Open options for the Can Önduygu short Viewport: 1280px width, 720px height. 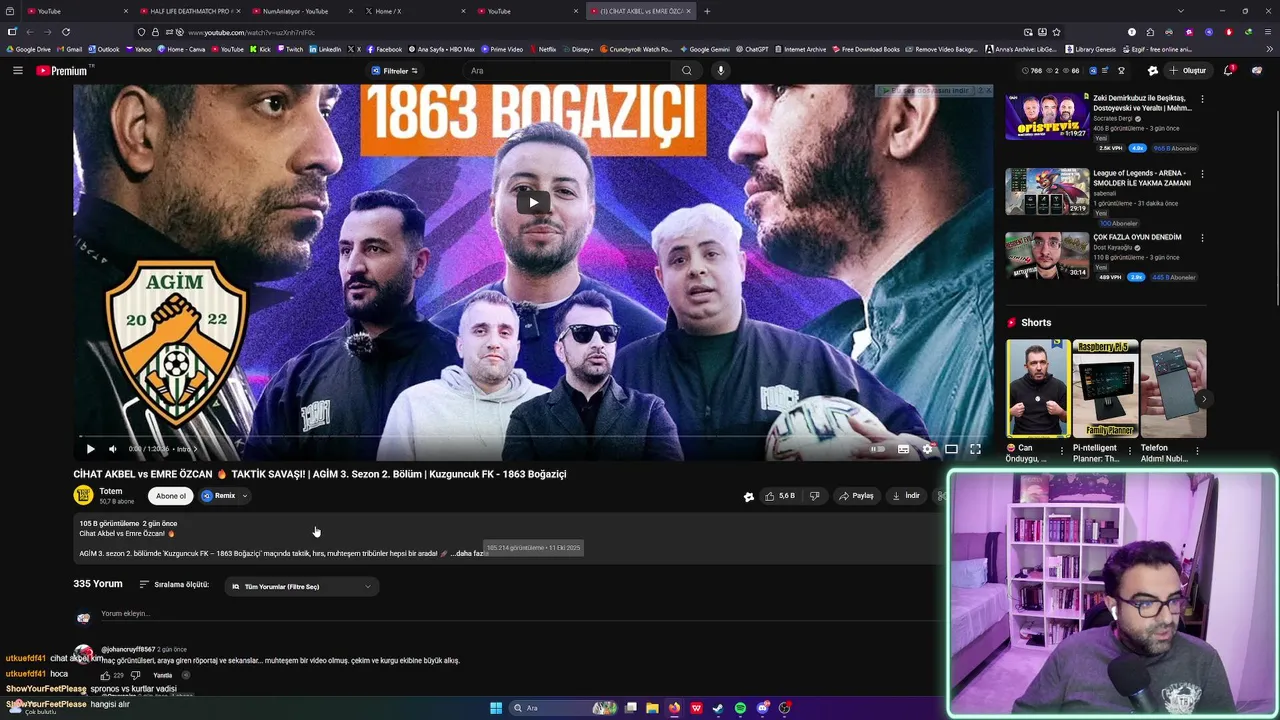pos(1062,451)
